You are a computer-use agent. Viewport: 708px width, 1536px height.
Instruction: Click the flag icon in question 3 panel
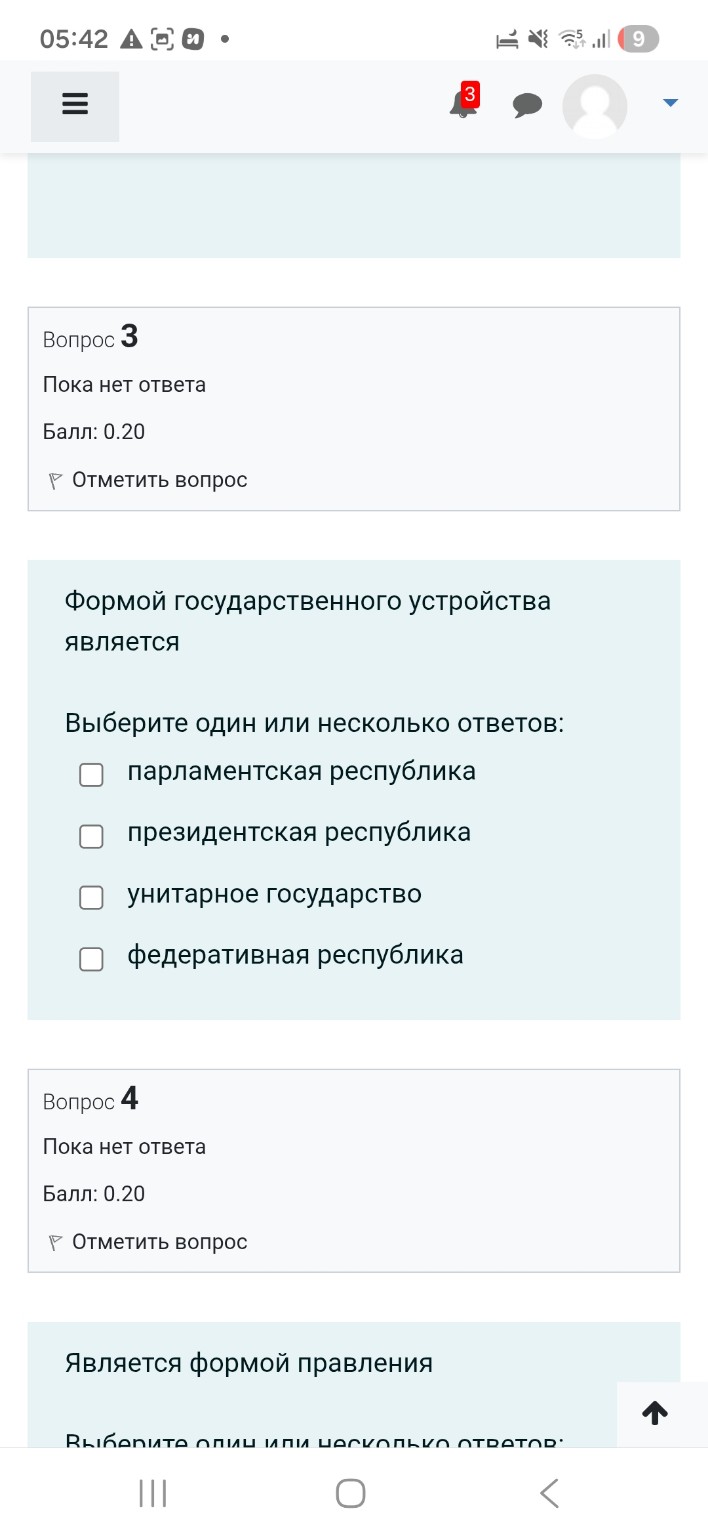coord(53,479)
